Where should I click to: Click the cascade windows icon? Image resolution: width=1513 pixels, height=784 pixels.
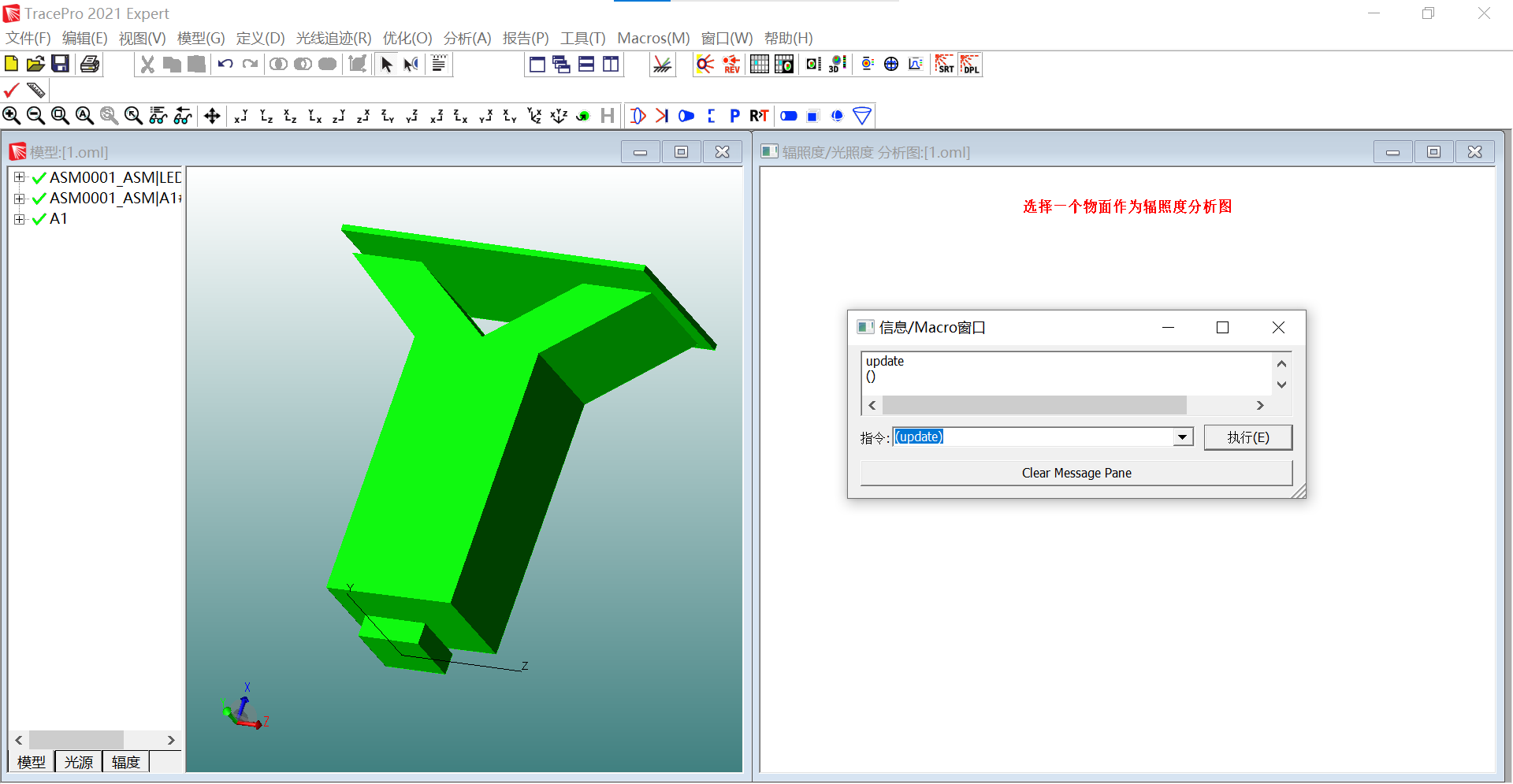[561, 64]
